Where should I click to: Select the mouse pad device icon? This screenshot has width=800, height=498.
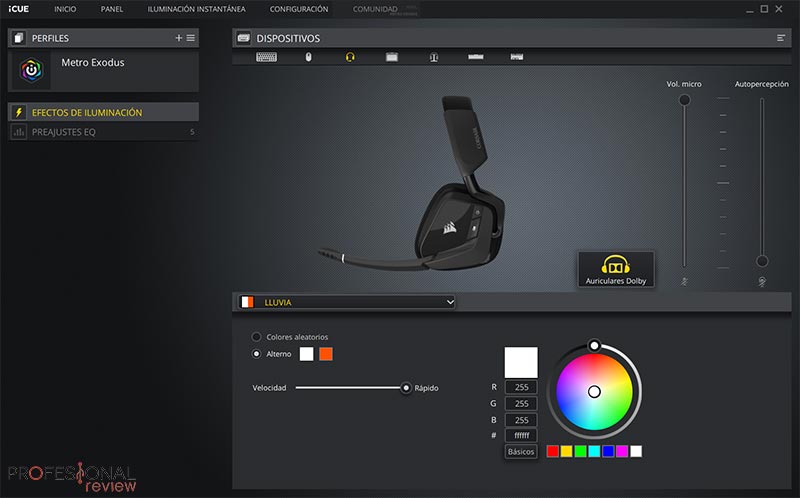(x=392, y=57)
